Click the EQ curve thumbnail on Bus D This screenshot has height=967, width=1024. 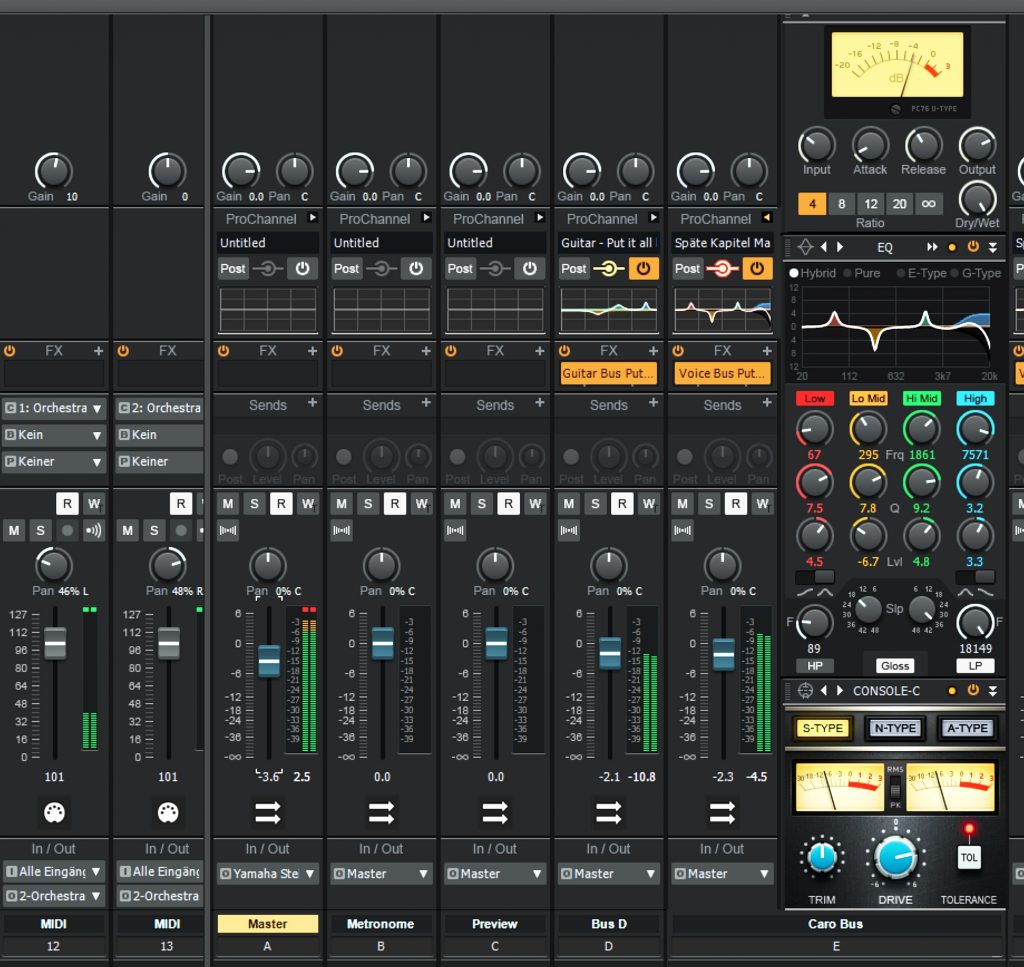coord(608,311)
